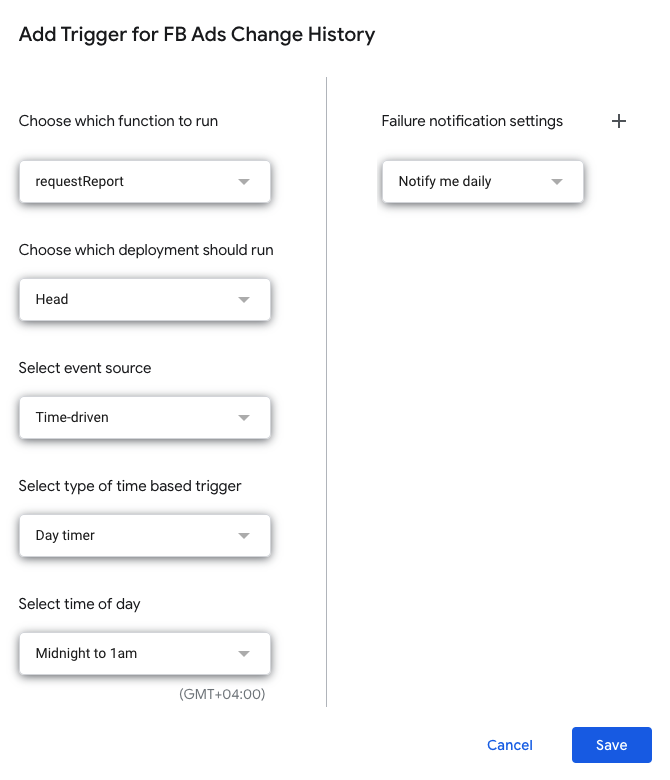This screenshot has height=780, width=670.
Task: Save the new trigger
Action: (x=611, y=745)
